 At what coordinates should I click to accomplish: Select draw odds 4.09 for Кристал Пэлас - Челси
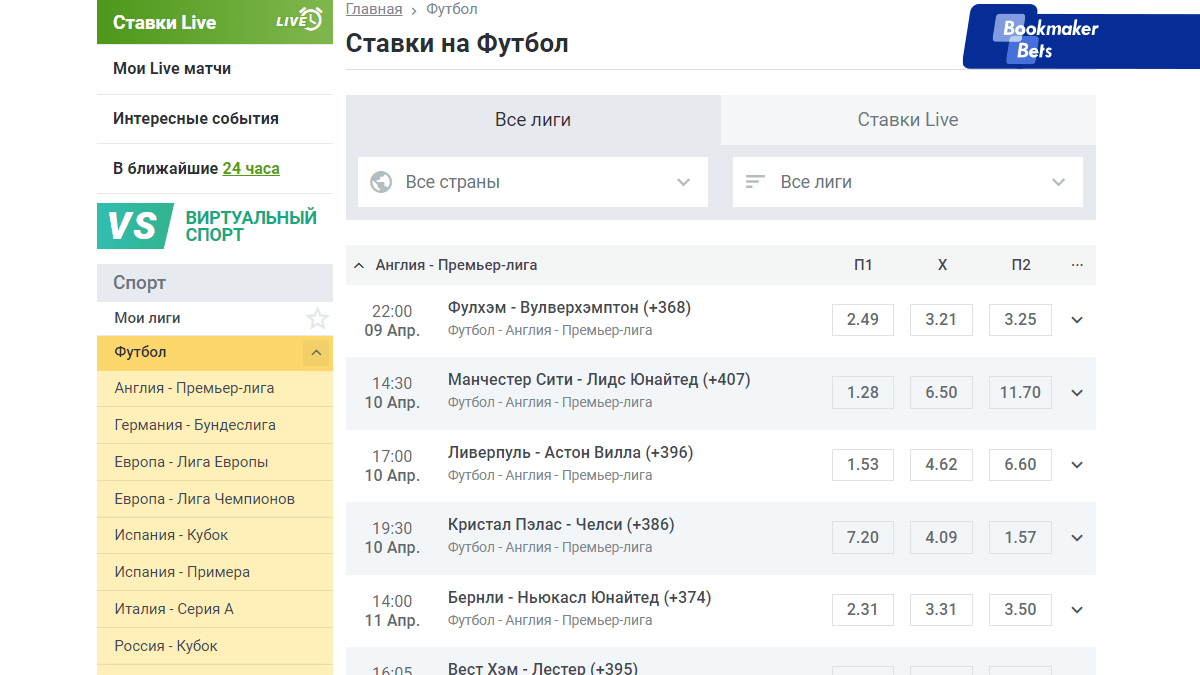pyautogui.click(x=941, y=537)
